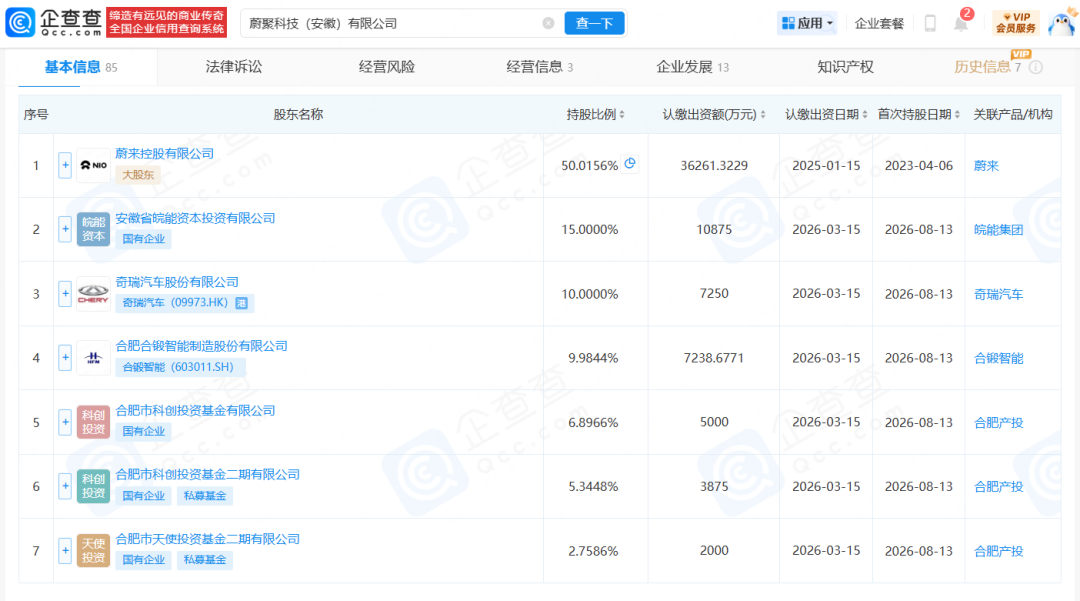Open 合肥市天使投资基金二期有限公司 link
1080x601 pixels.
point(207,539)
